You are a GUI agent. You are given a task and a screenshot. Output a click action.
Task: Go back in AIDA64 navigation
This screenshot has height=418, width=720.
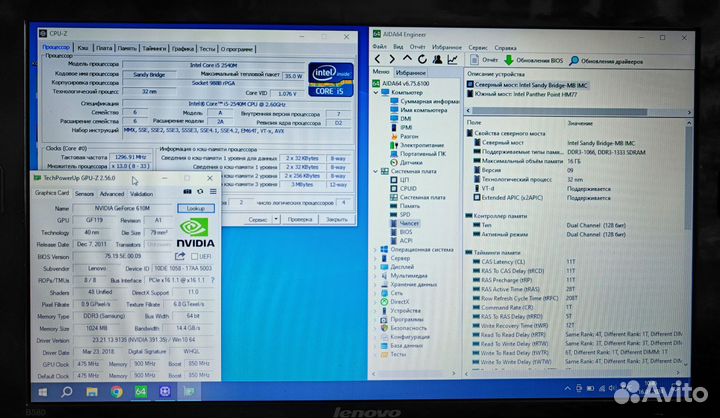pyautogui.click(x=377, y=59)
